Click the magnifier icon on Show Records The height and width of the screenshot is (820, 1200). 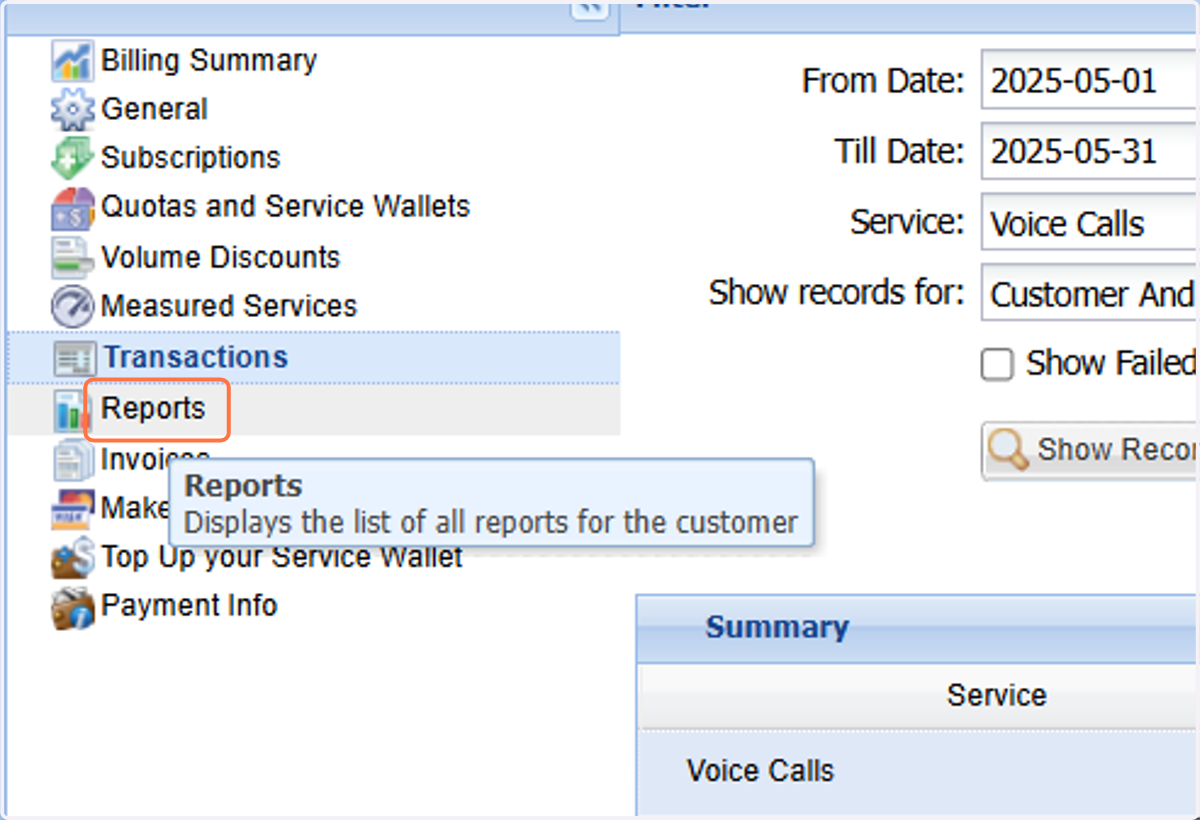(x=1008, y=451)
